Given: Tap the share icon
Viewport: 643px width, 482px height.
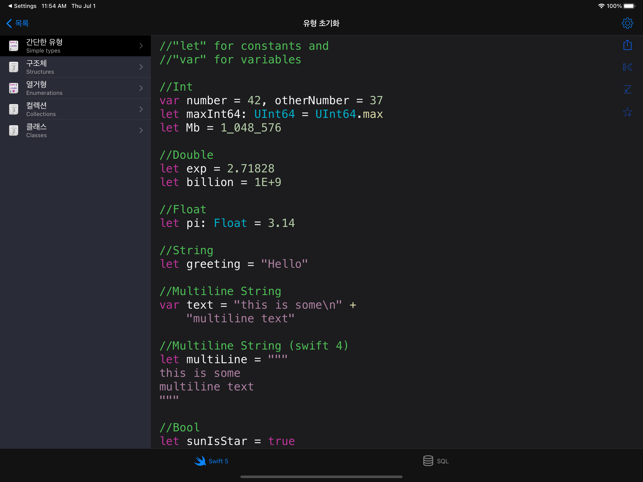Looking at the screenshot, I should coord(627,45).
